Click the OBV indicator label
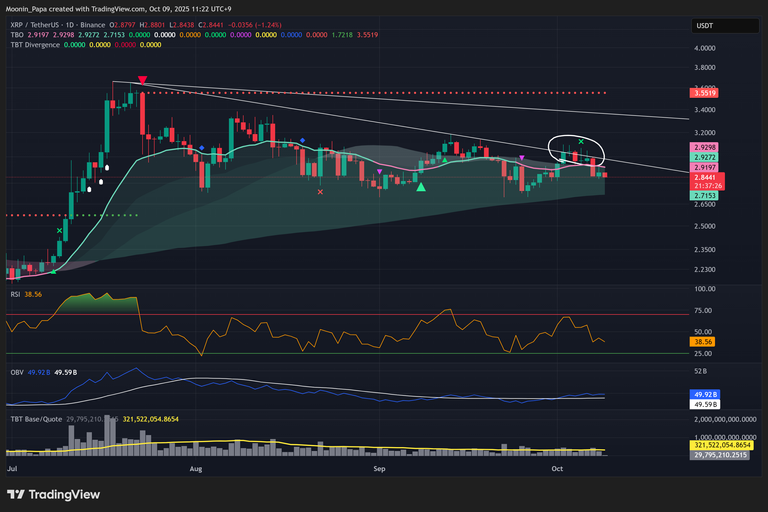The width and height of the screenshot is (768, 512). [x=15, y=372]
